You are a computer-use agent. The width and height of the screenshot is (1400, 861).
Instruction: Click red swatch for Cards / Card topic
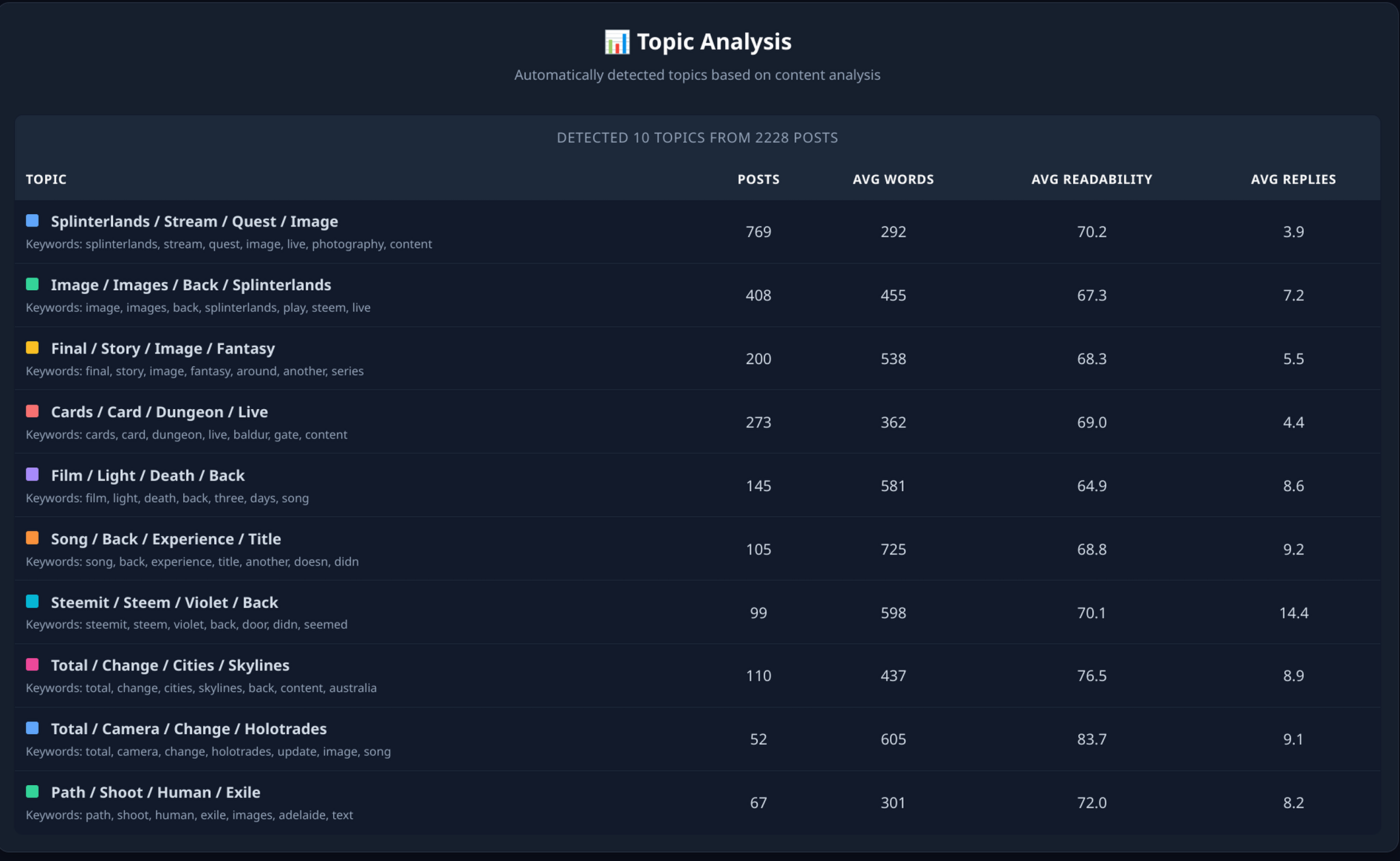32,411
